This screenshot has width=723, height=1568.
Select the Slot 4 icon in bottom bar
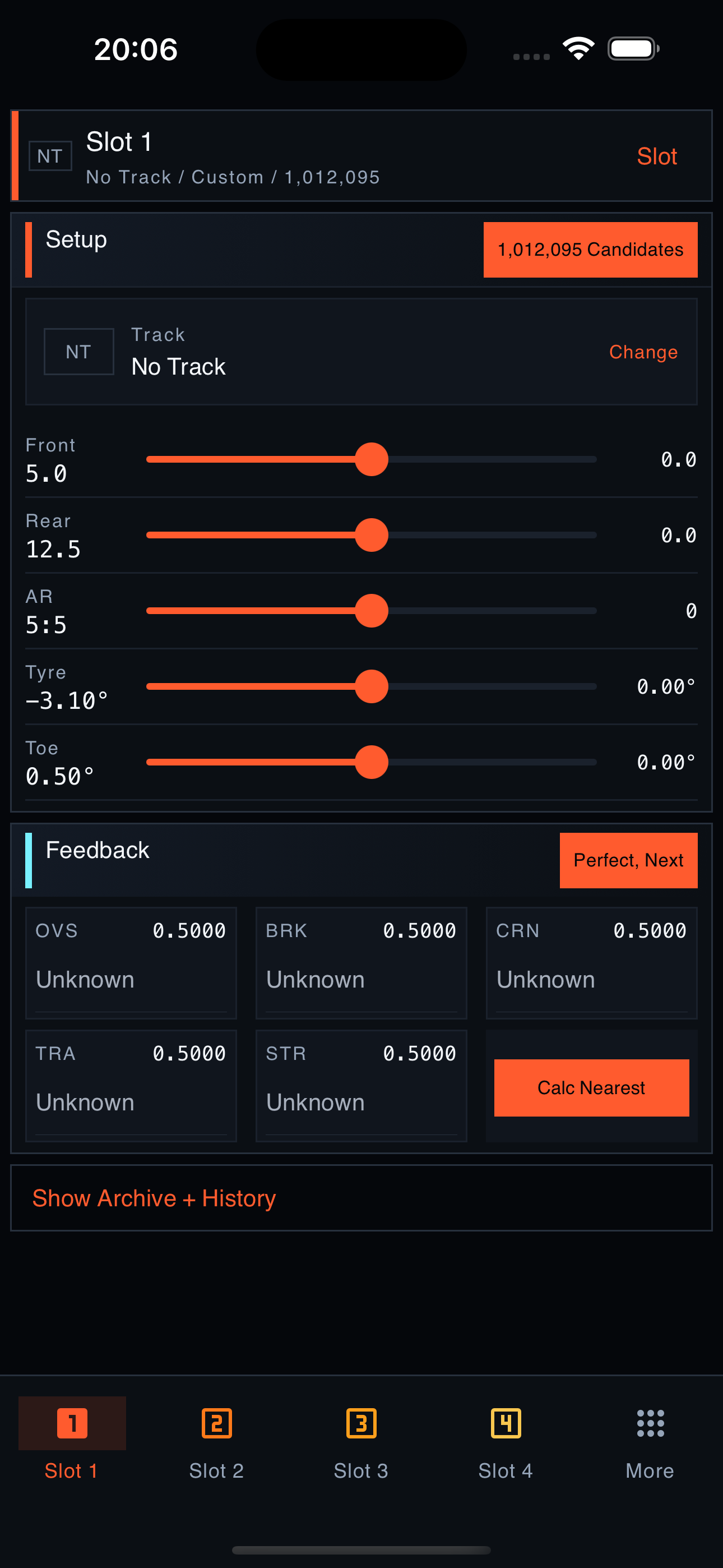pyautogui.click(x=505, y=1424)
